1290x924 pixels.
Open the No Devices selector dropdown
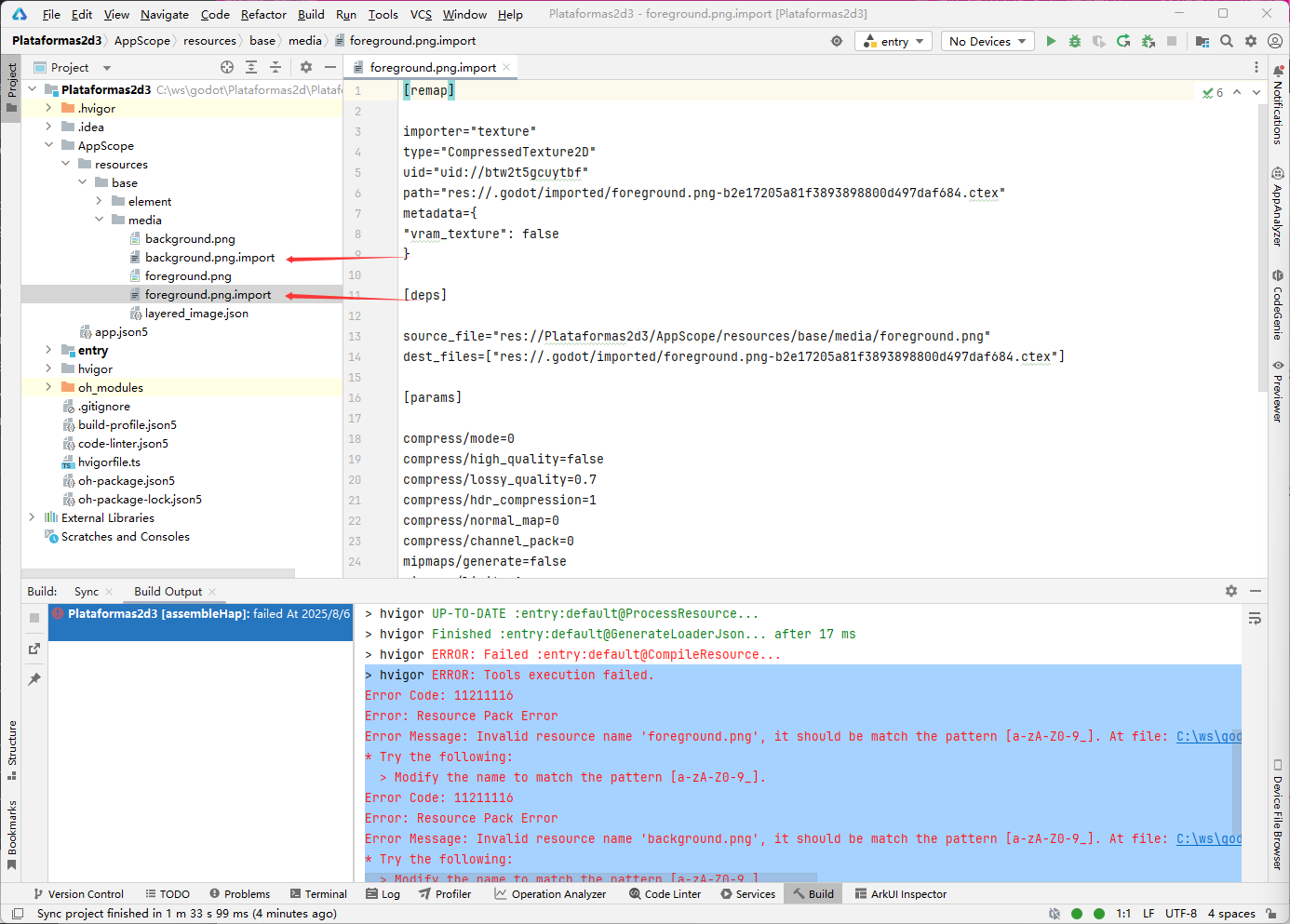pyautogui.click(x=988, y=41)
